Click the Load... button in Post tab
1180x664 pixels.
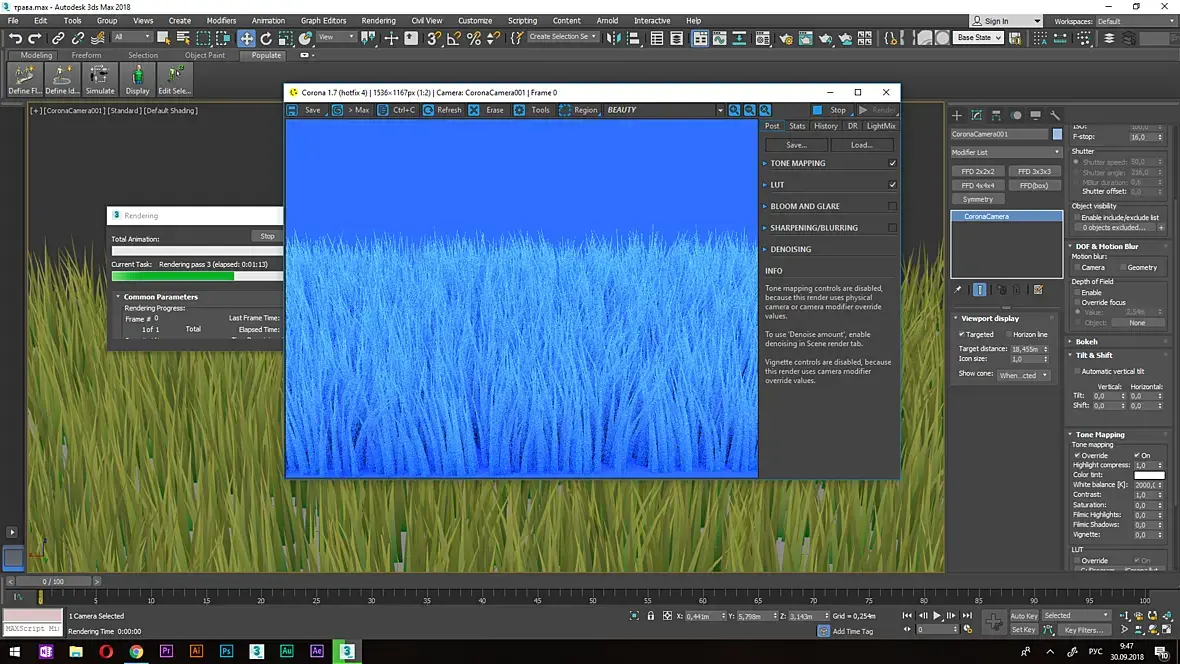point(861,145)
